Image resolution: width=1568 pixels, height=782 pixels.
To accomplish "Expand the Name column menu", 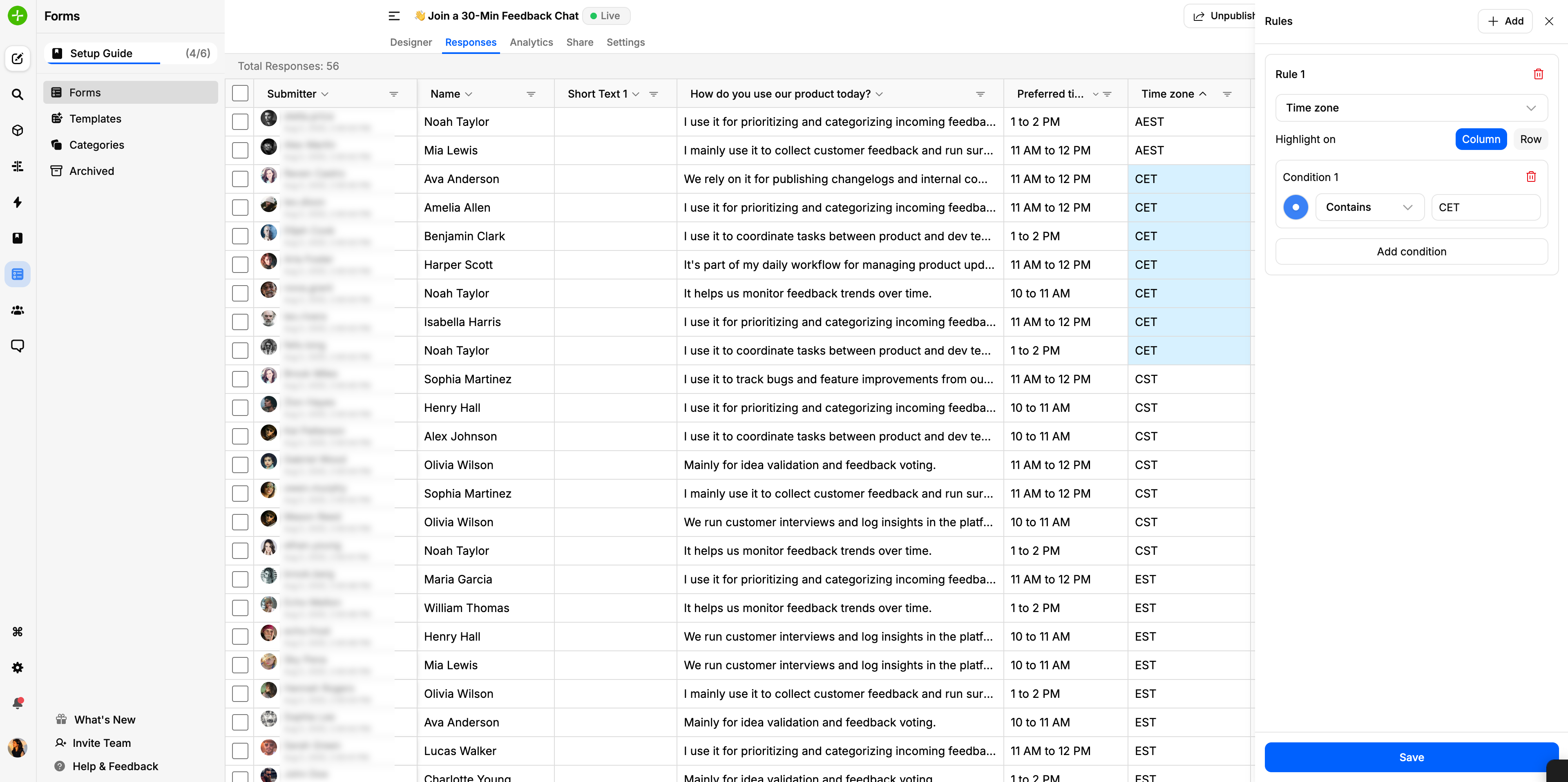I will [x=468, y=94].
